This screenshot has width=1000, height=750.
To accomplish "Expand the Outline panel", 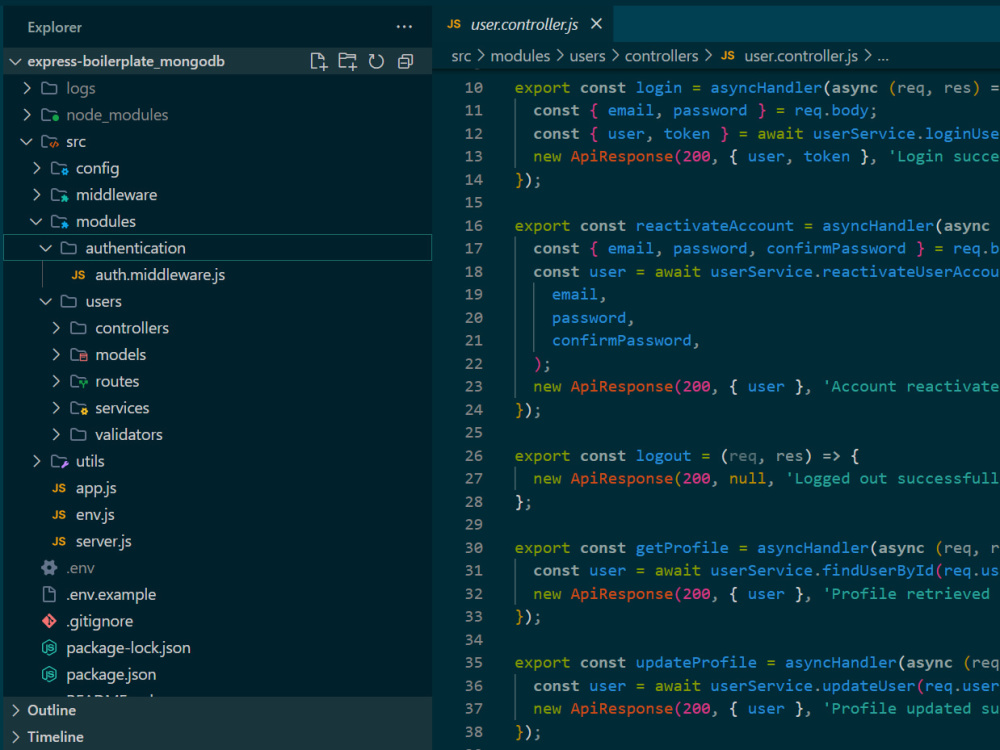I will click(16, 710).
